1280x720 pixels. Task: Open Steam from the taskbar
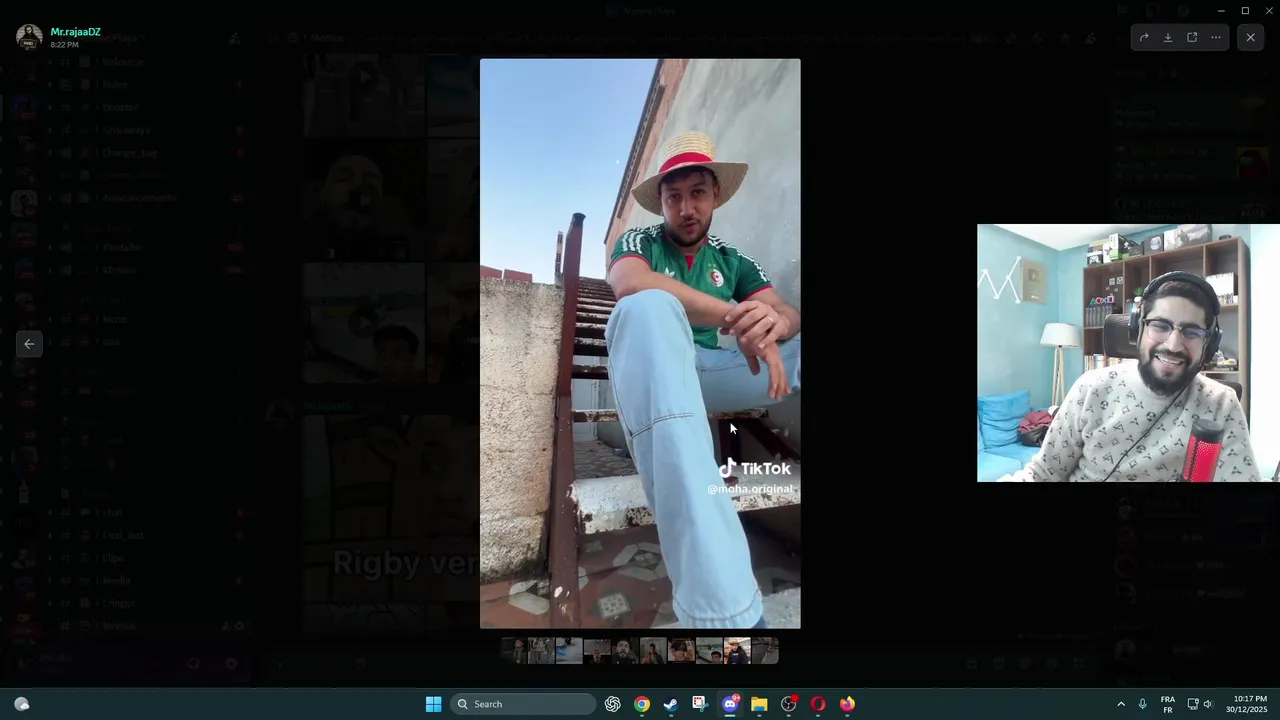(671, 704)
